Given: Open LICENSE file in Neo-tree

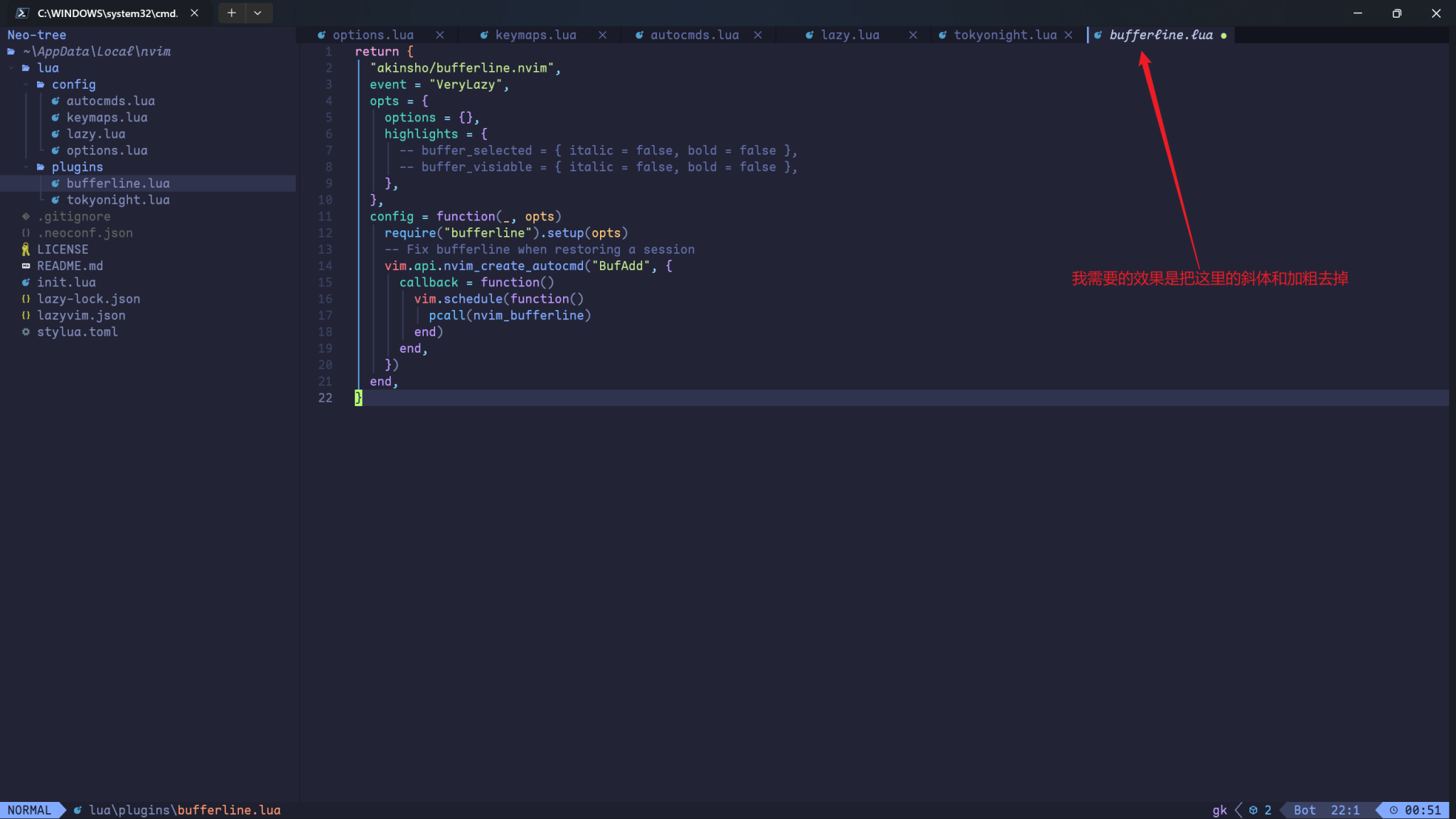Looking at the screenshot, I should coord(63,249).
